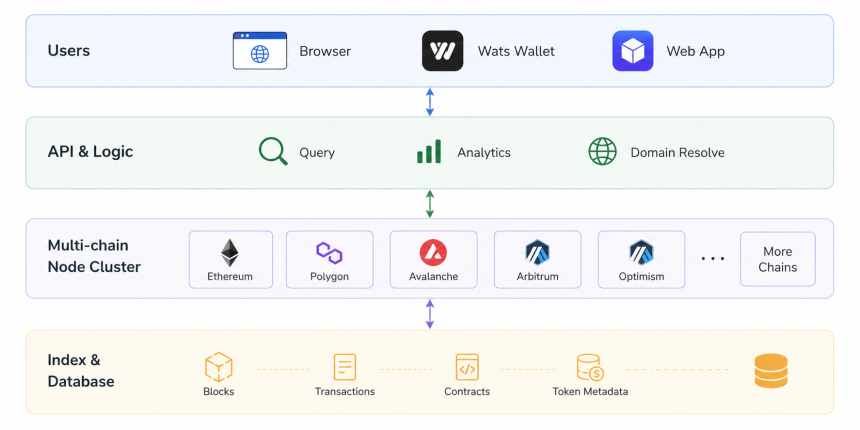
Task: Click the Multi-chain Node Cluster title
Action: coord(94,256)
